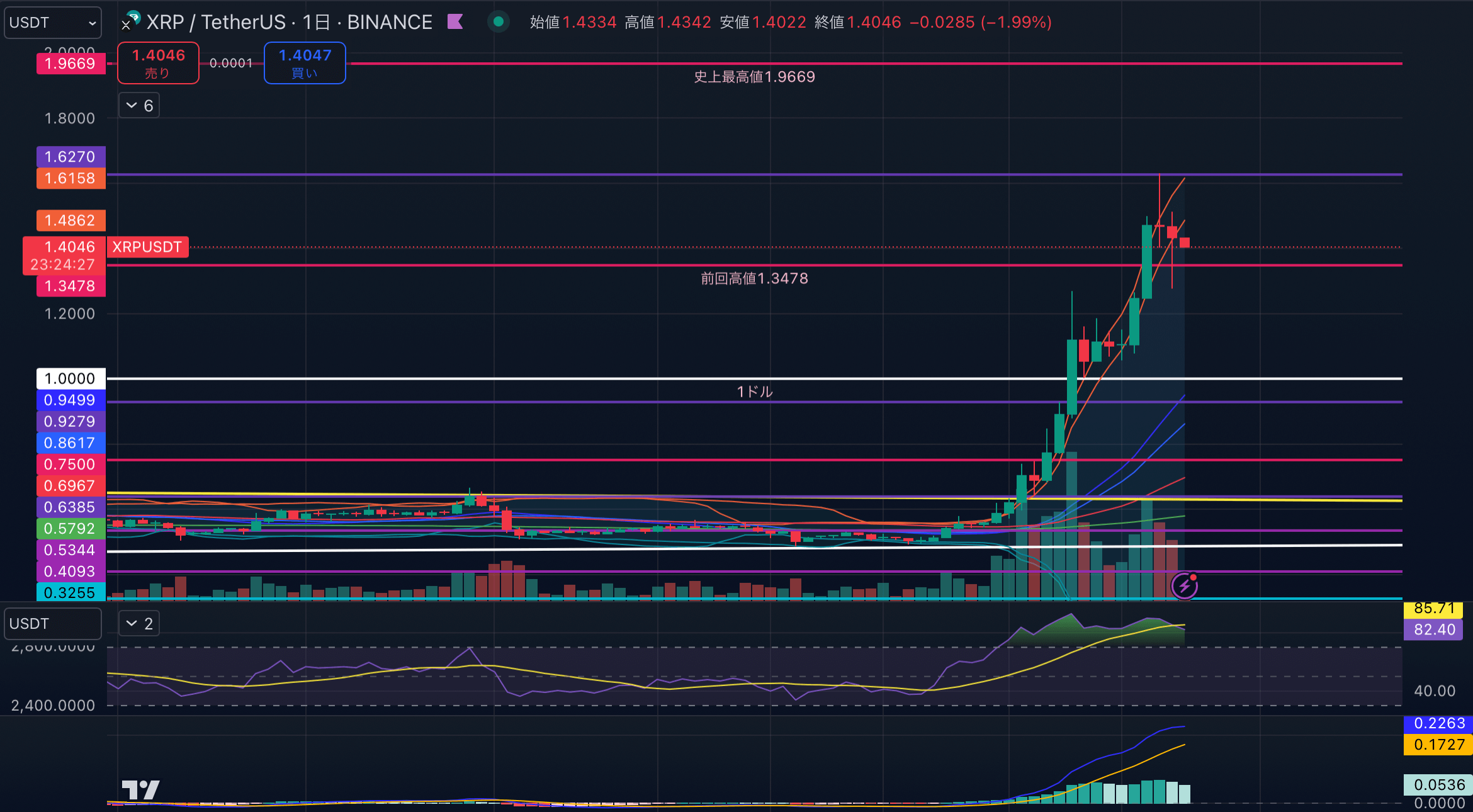1473x812 pixels.
Task: Select the 1.9669 price label on axis
Action: [71, 64]
